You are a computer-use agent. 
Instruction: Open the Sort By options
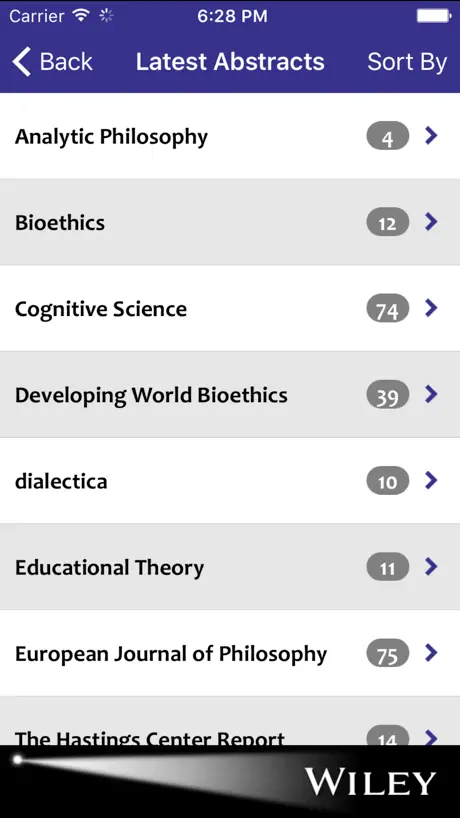pyautogui.click(x=407, y=62)
